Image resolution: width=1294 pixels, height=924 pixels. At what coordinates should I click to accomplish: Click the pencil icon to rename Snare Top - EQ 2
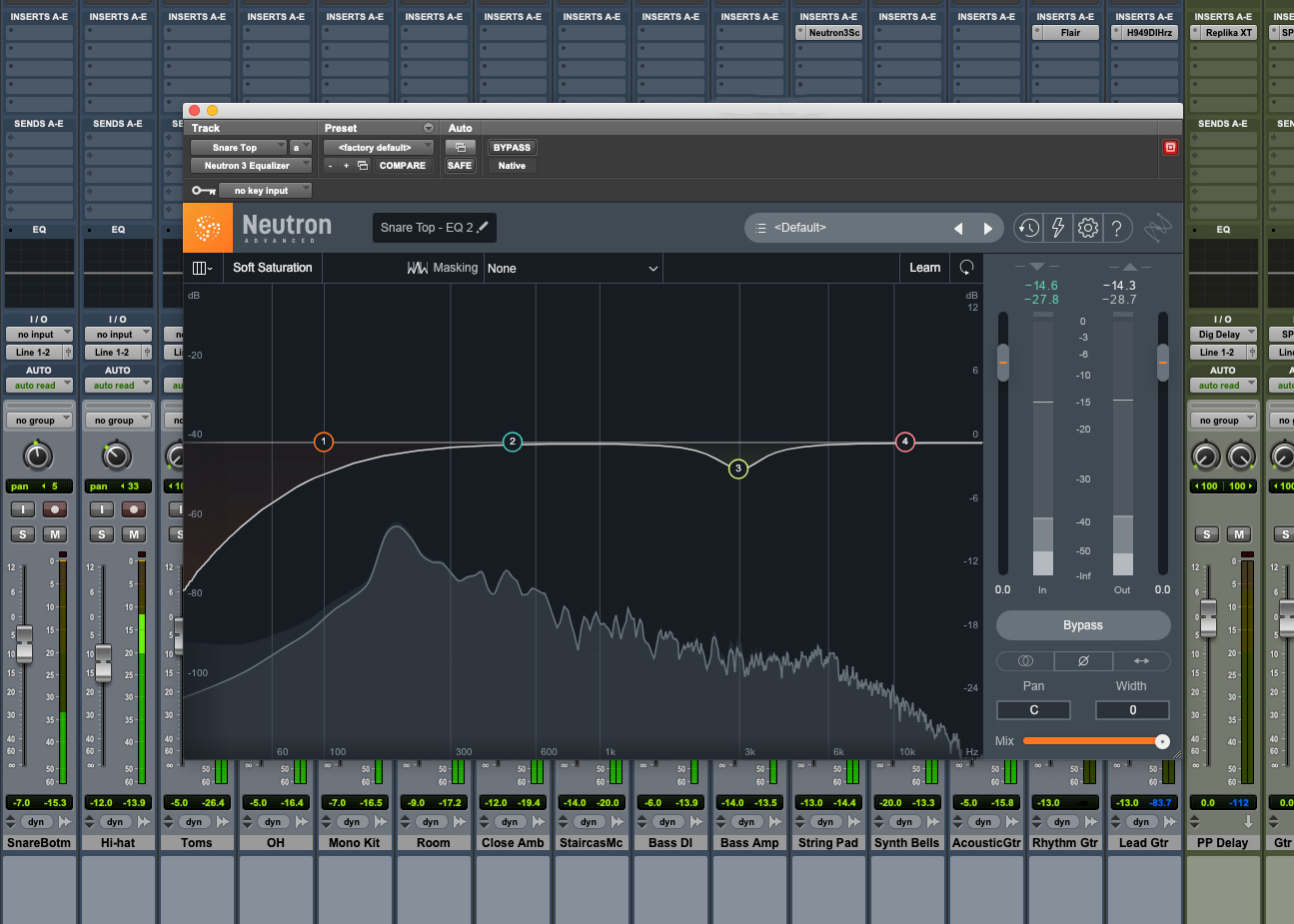(x=484, y=228)
